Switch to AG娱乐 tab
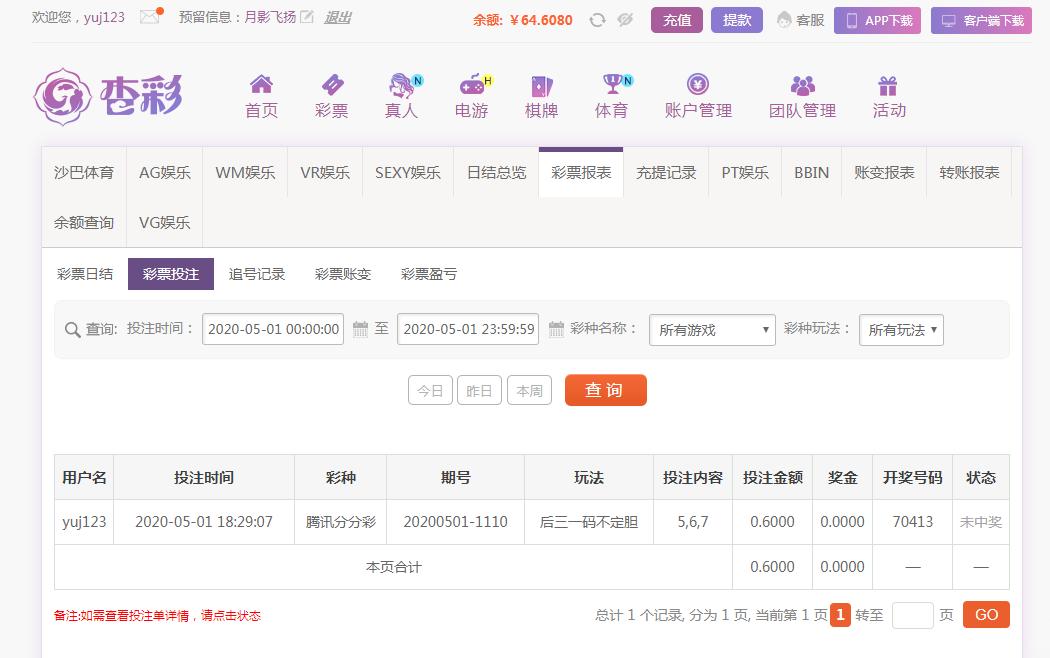This screenshot has height=658, width=1050. point(165,173)
